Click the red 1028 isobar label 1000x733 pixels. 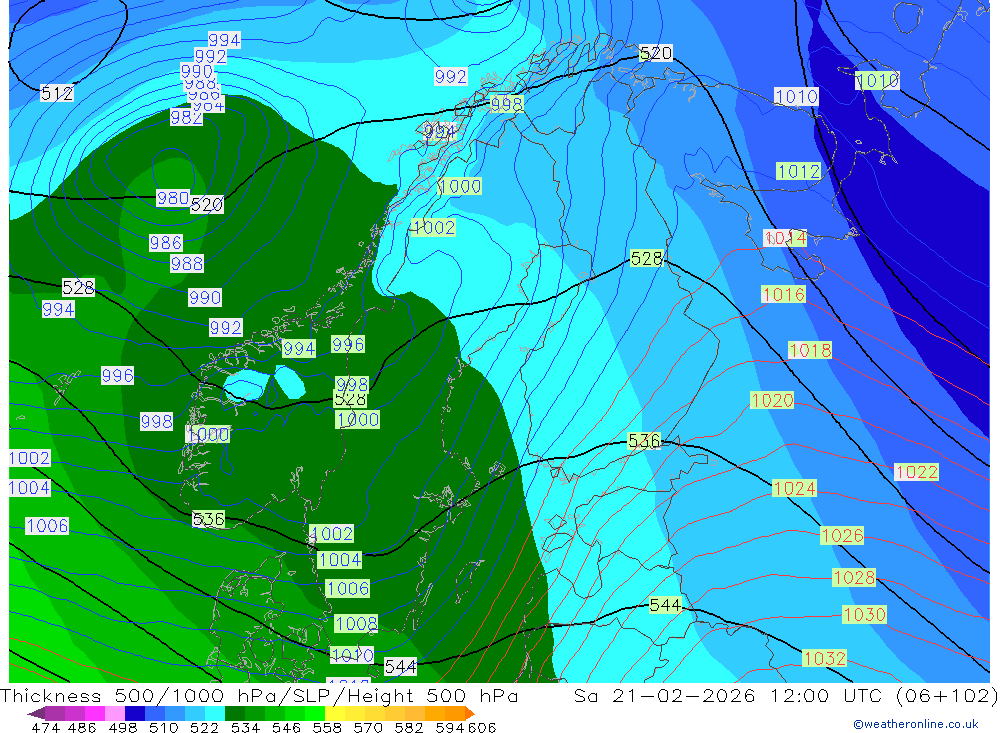pyautogui.click(x=854, y=578)
